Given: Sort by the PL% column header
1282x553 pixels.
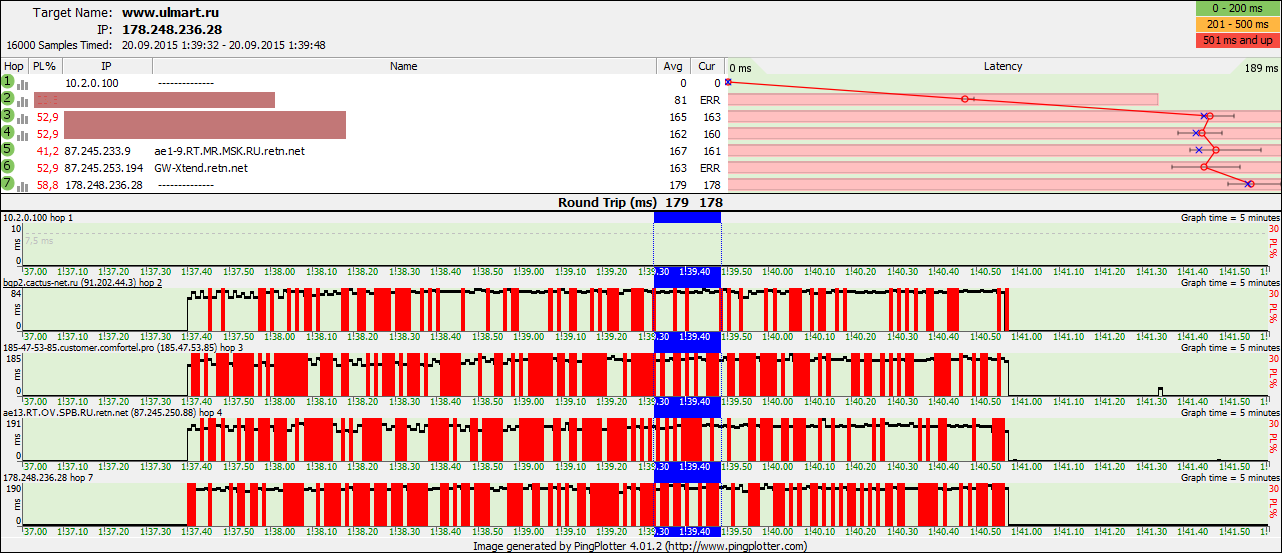Looking at the screenshot, I should pyautogui.click(x=45, y=66).
